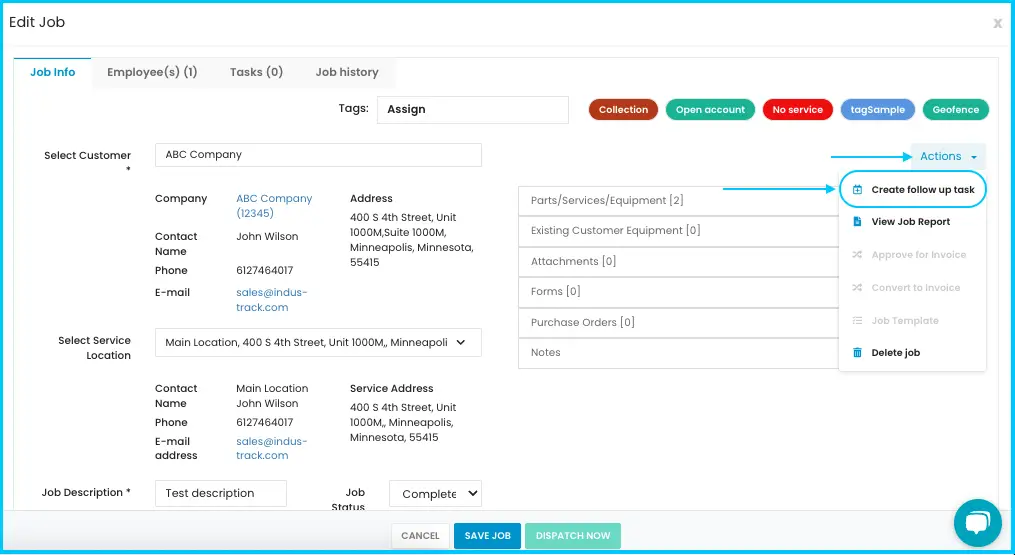This screenshot has height=555, width=1015.
Task: Open the Actions dropdown
Action: tap(948, 156)
